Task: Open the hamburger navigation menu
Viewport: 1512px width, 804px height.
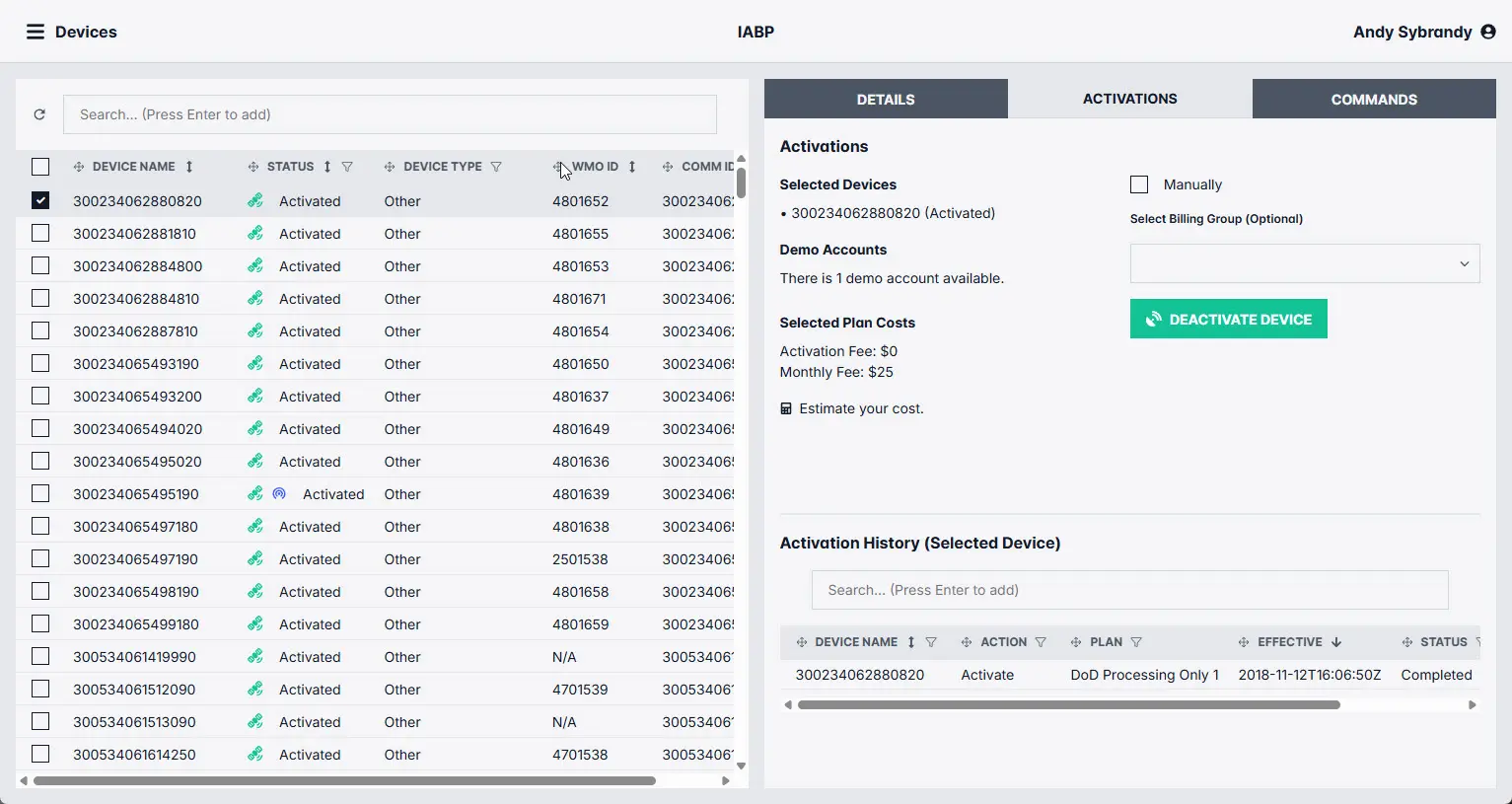Action: pos(36,32)
